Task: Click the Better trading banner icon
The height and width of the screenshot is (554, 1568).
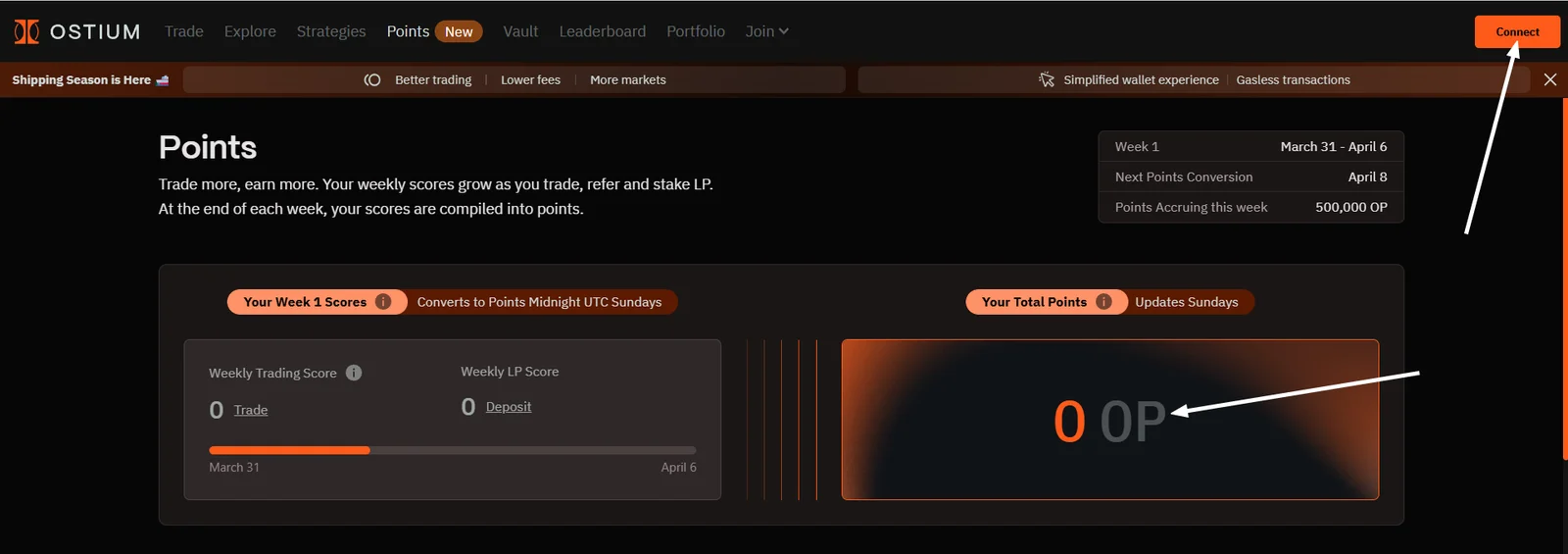Action: (372, 80)
